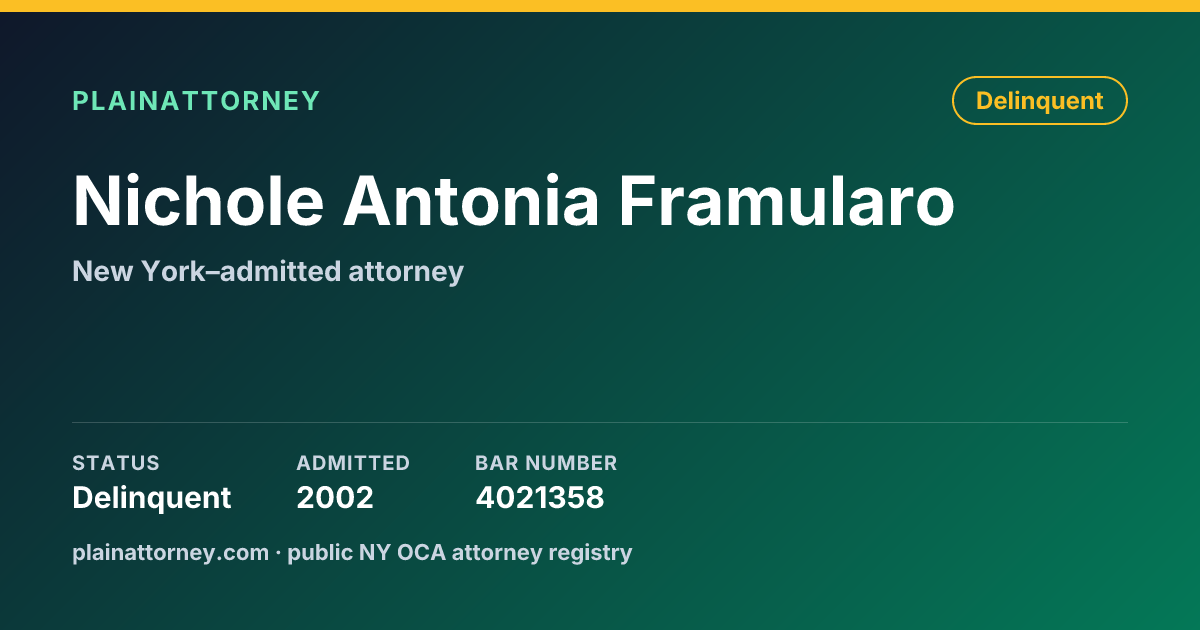Click the middle name Antonia in the heading
The image size is (1200, 630).
click(x=471, y=201)
